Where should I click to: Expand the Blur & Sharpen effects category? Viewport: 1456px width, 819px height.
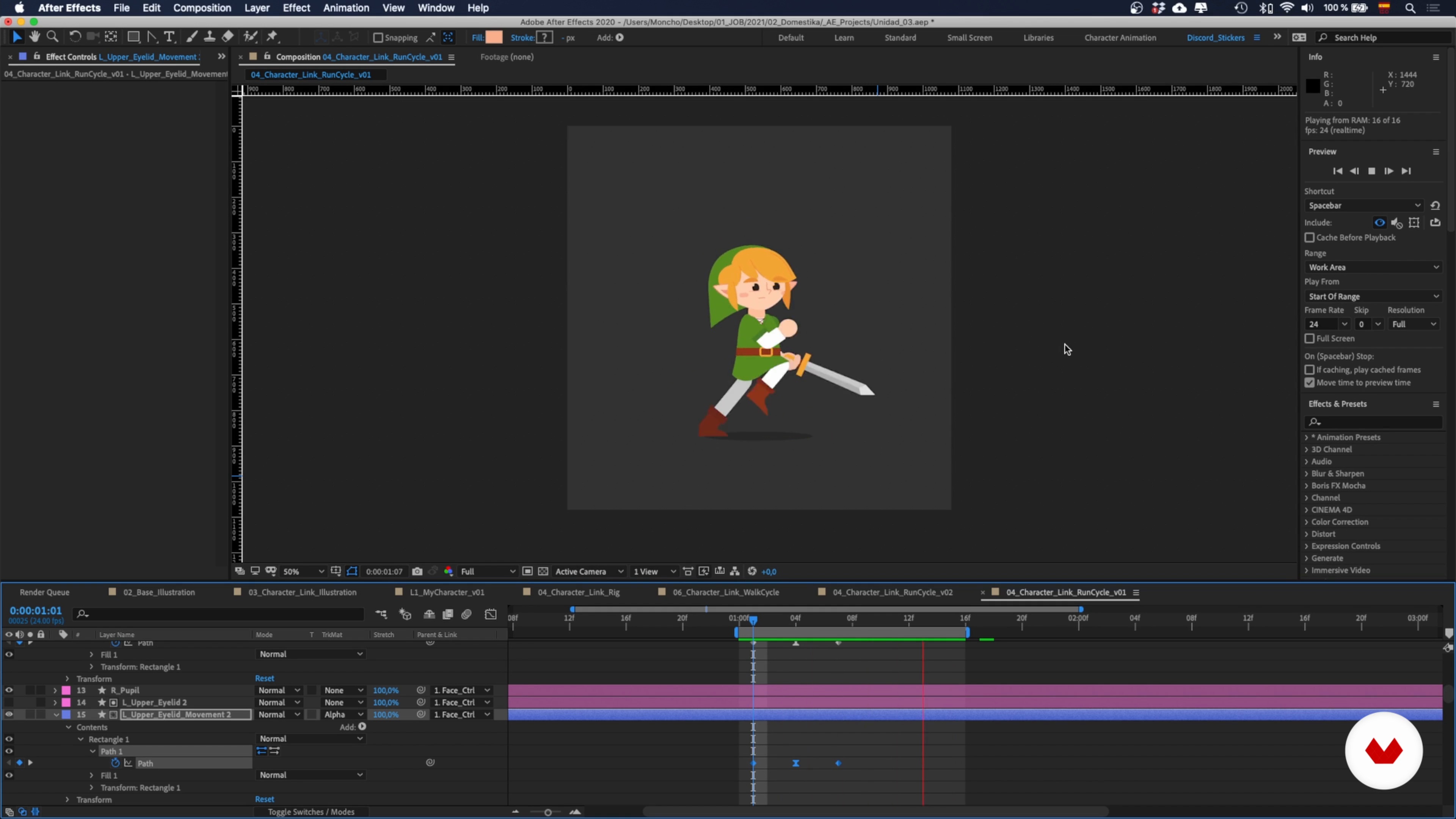coord(1306,474)
